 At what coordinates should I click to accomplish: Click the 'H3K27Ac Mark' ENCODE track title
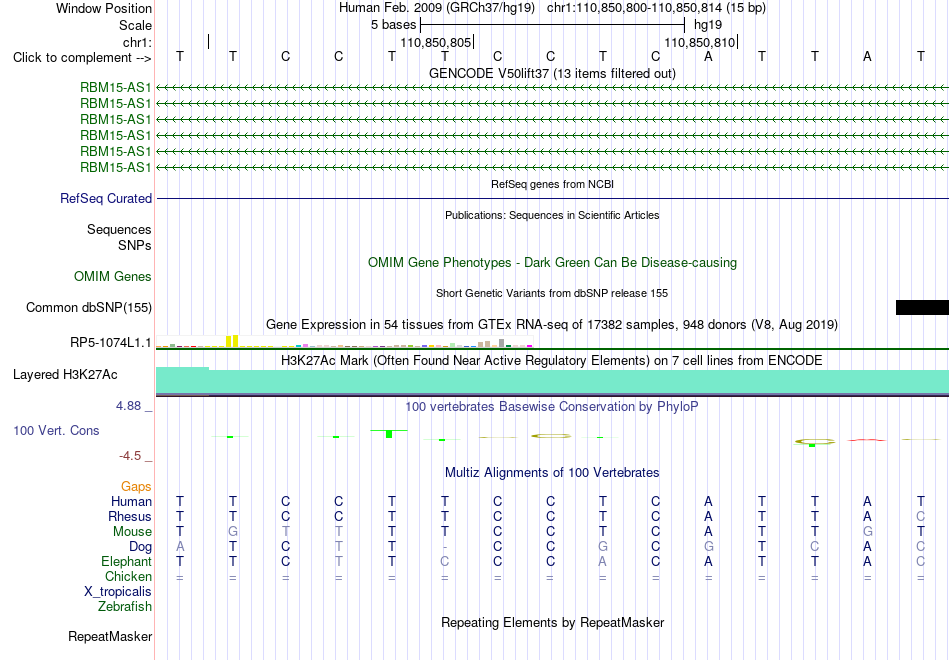click(x=552, y=361)
